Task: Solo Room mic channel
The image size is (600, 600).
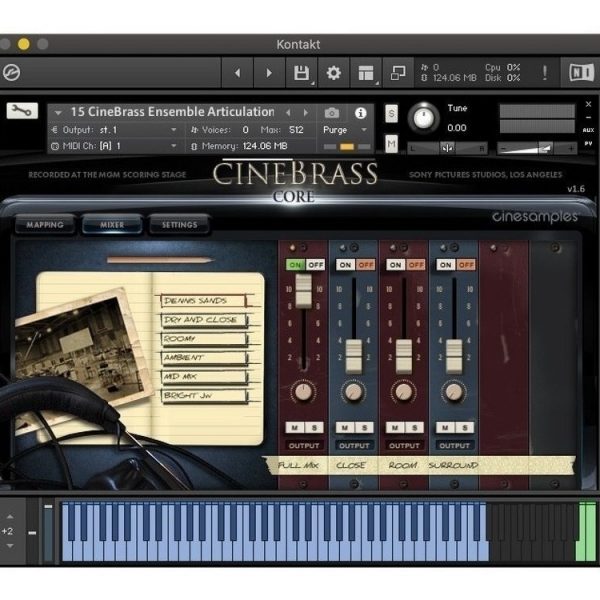Action: point(414,427)
